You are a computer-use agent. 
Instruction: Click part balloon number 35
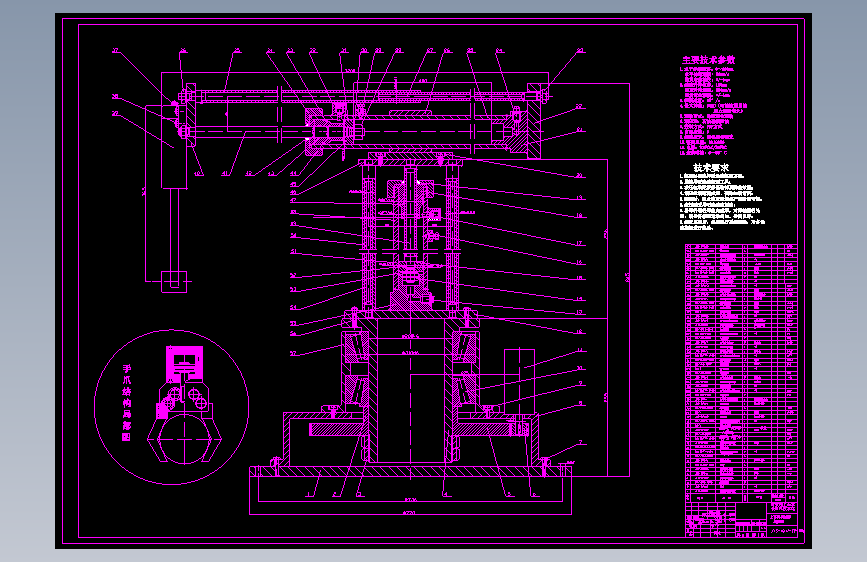point(237,51)
